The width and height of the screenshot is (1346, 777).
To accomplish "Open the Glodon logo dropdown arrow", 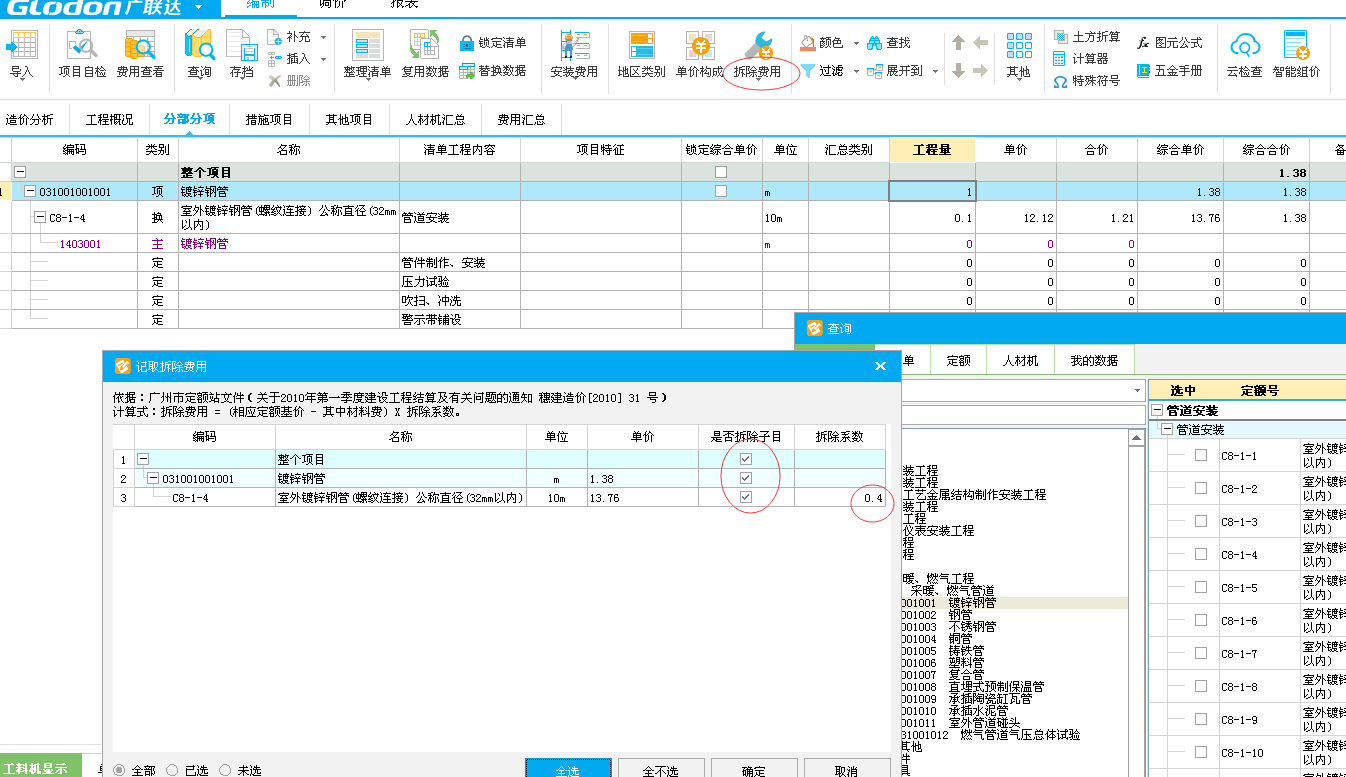I will point(199,7).
